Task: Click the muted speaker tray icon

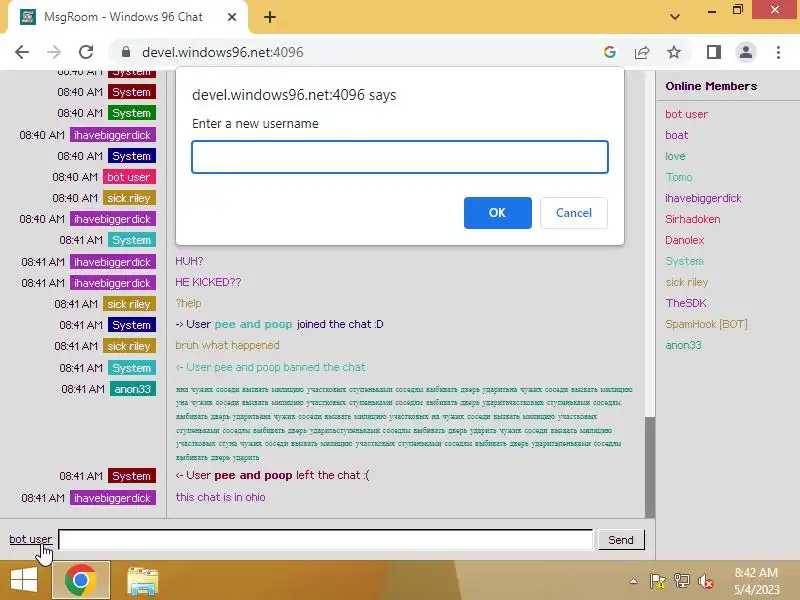Action: pyautogui.click(x=706, y=581)
